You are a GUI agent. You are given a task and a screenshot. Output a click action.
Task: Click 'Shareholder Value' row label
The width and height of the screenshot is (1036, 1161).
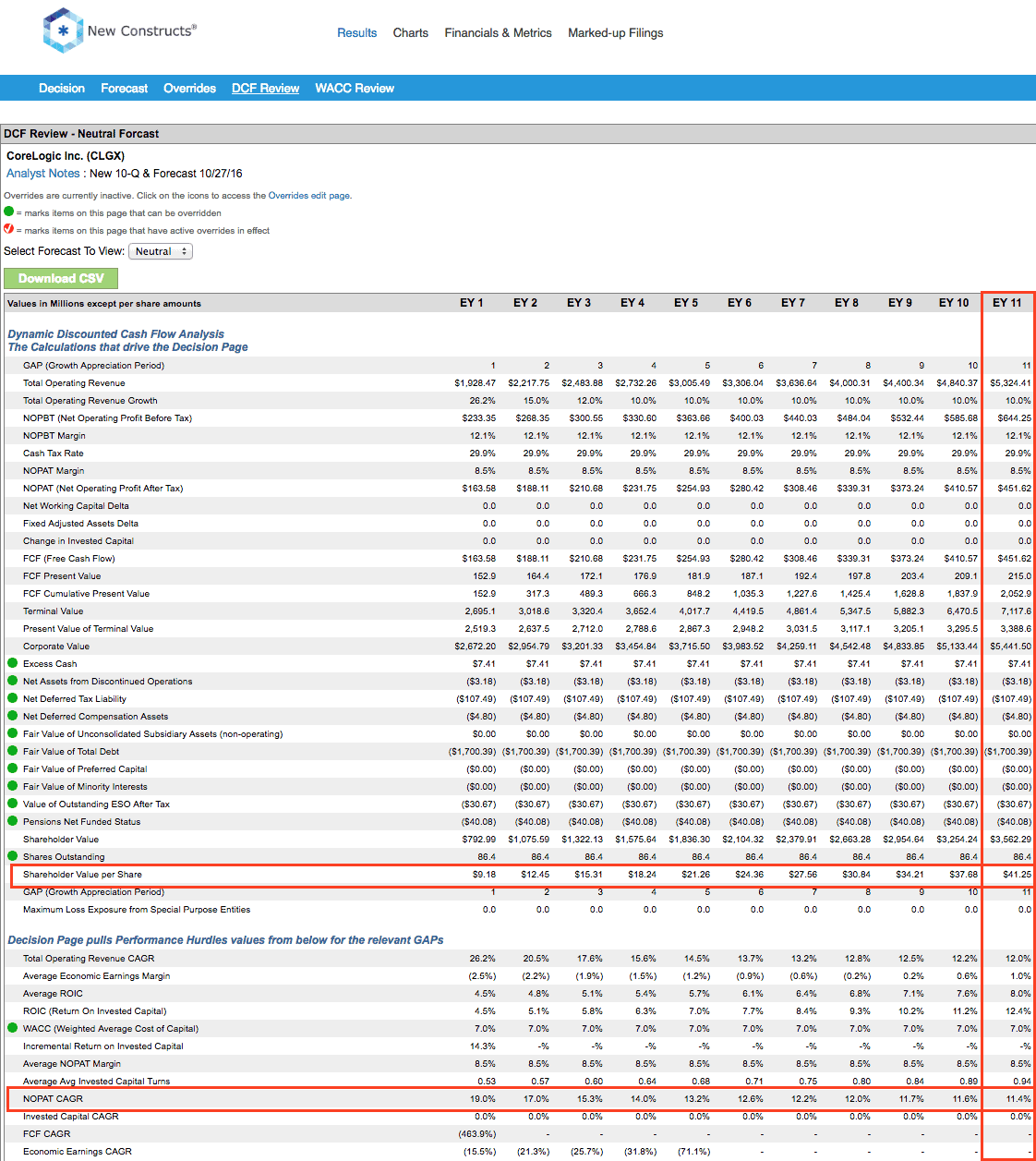point(61,839)
